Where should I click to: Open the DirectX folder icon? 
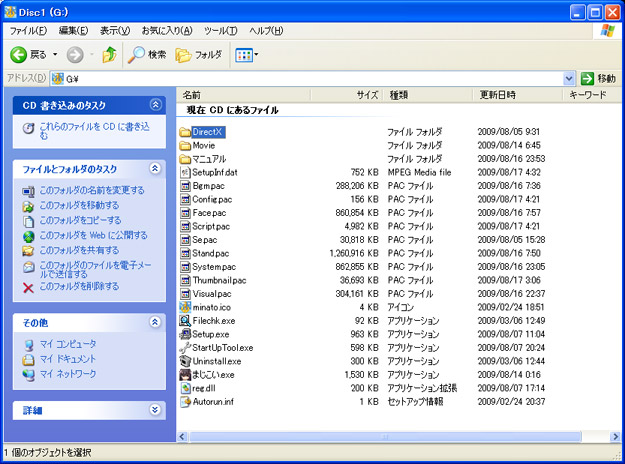tap(185, 132)
